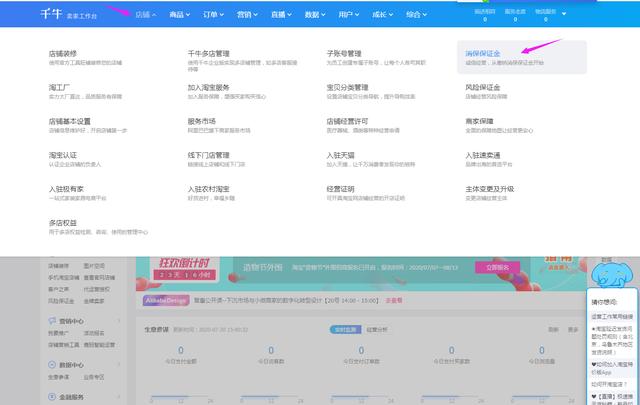This screenshot has width=640, height=405.
Task: Click the pink 立即报名 banner button
Action: tap(497, 267)
